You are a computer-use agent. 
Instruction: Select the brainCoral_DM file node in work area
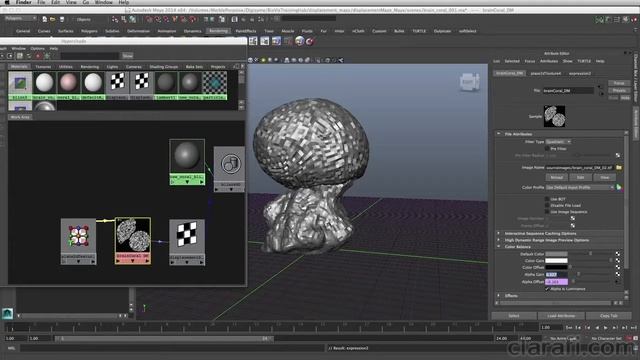[x=133, y=240]
